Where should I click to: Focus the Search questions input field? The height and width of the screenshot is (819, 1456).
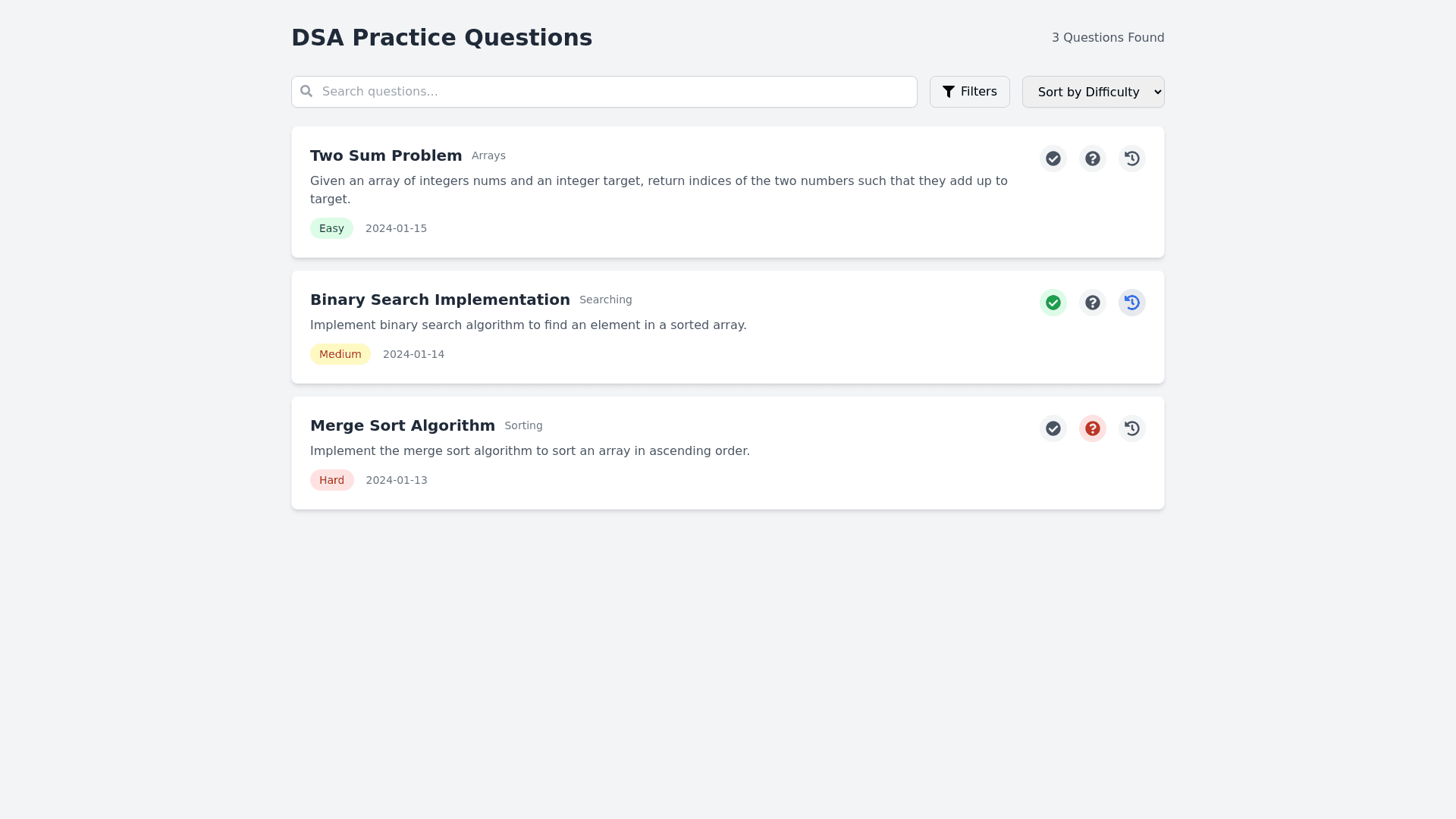coord(614,92)
